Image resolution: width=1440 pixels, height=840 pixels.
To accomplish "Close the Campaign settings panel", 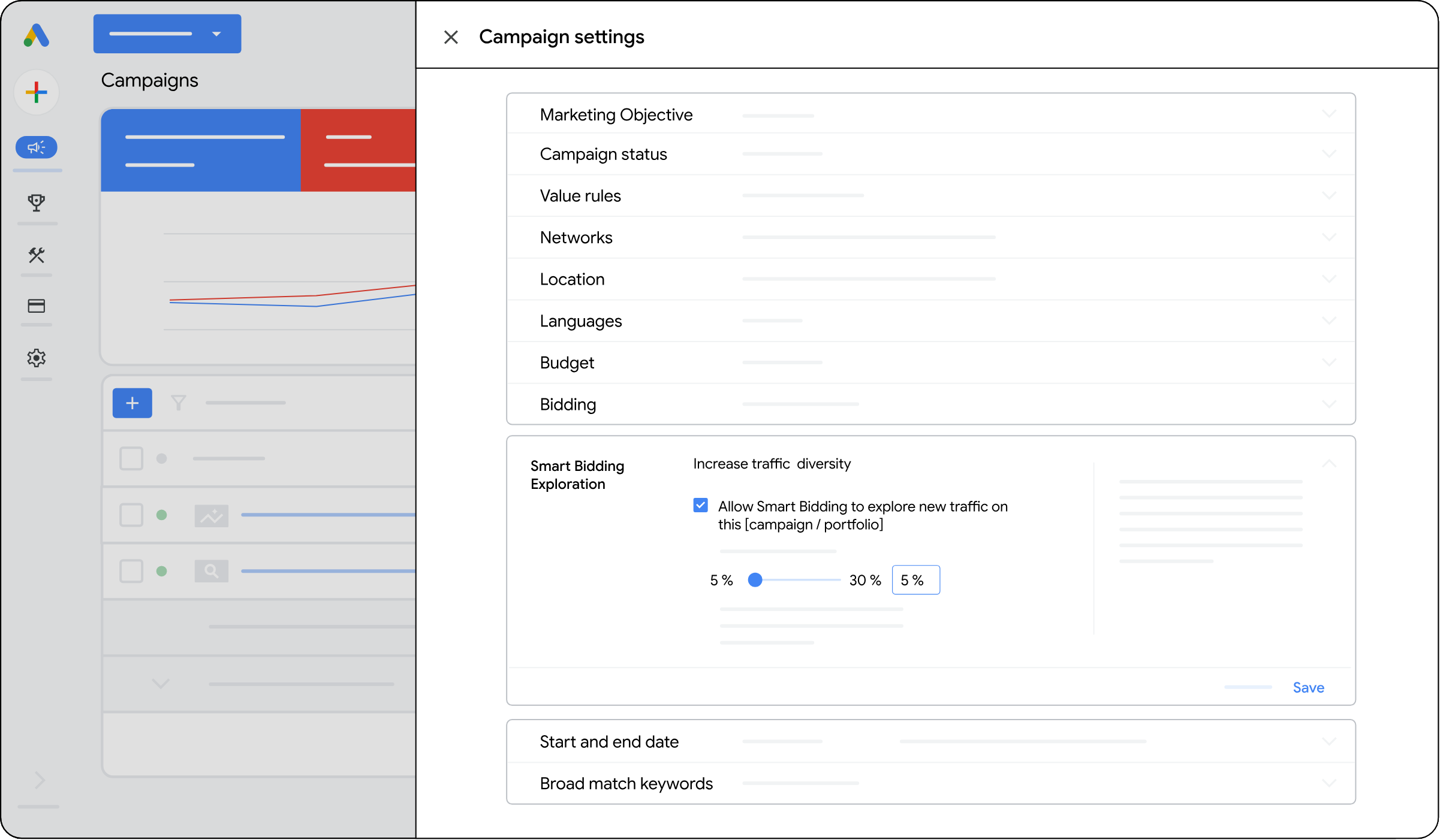I will point(451,37).
